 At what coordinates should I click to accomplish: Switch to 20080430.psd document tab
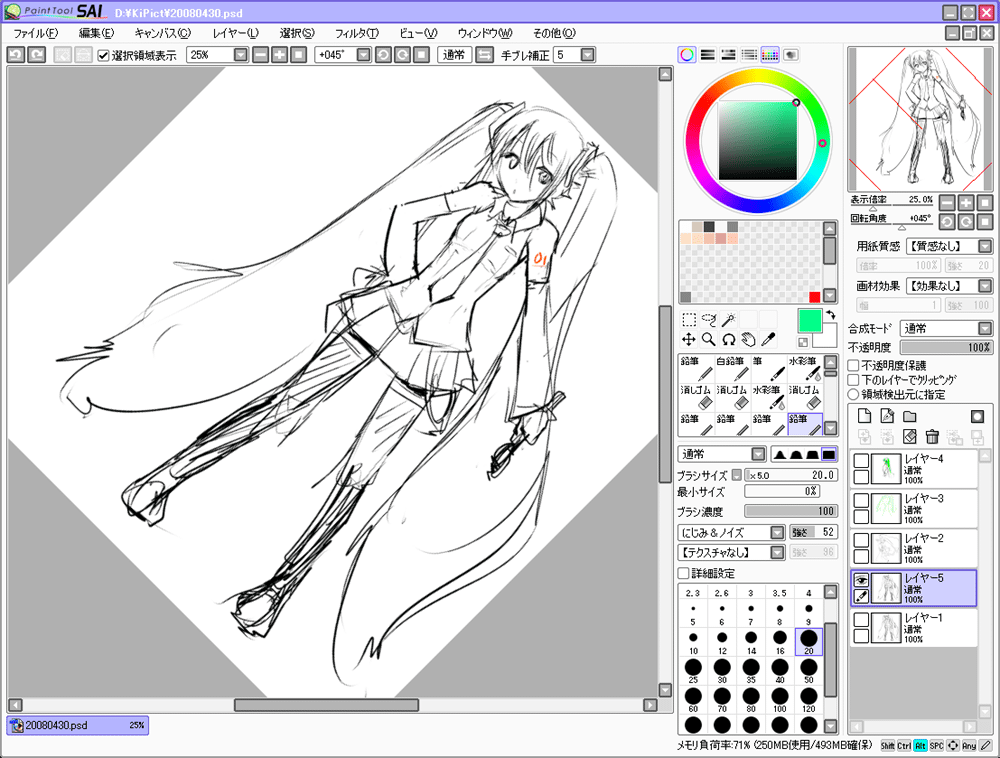(78, 725)
